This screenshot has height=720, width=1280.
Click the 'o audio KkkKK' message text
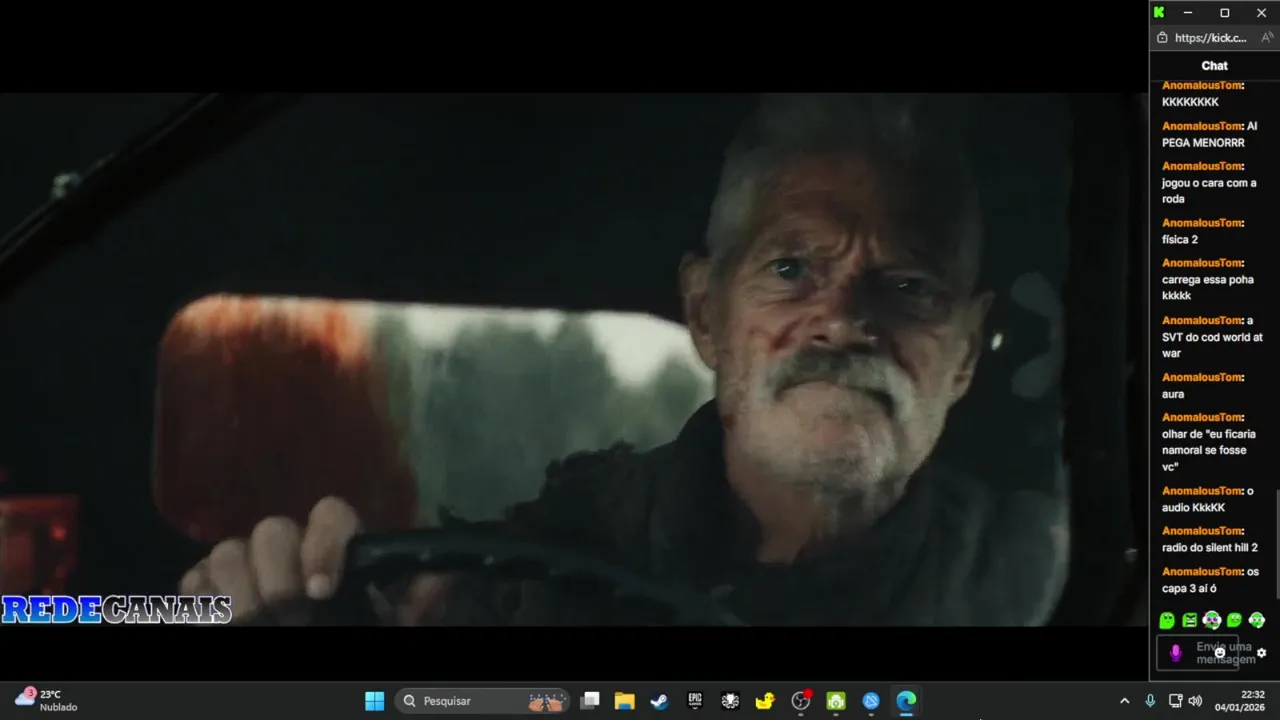point(1210,499)
